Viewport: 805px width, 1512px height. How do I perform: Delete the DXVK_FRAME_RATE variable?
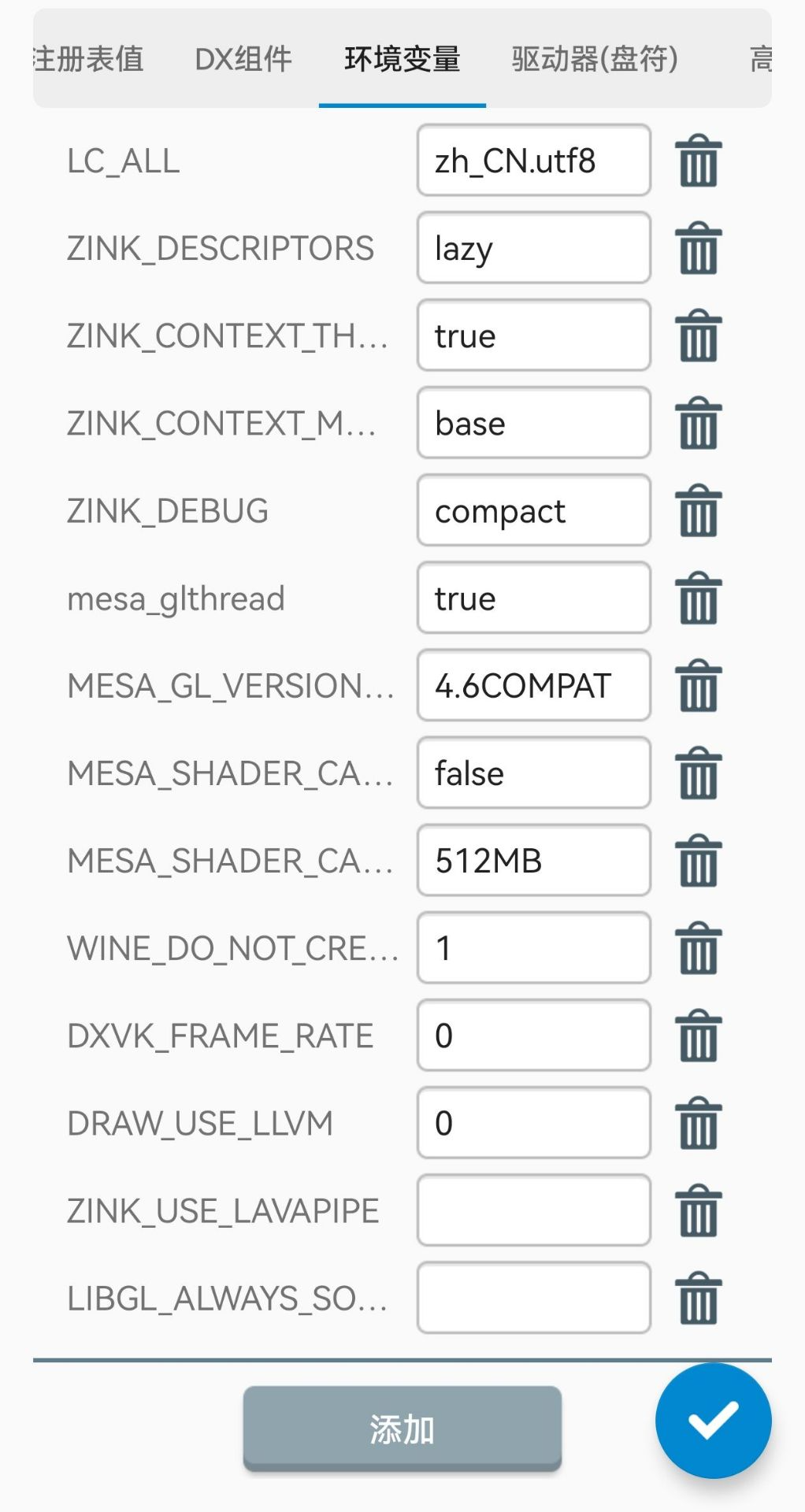click(x=698, y=1036)
